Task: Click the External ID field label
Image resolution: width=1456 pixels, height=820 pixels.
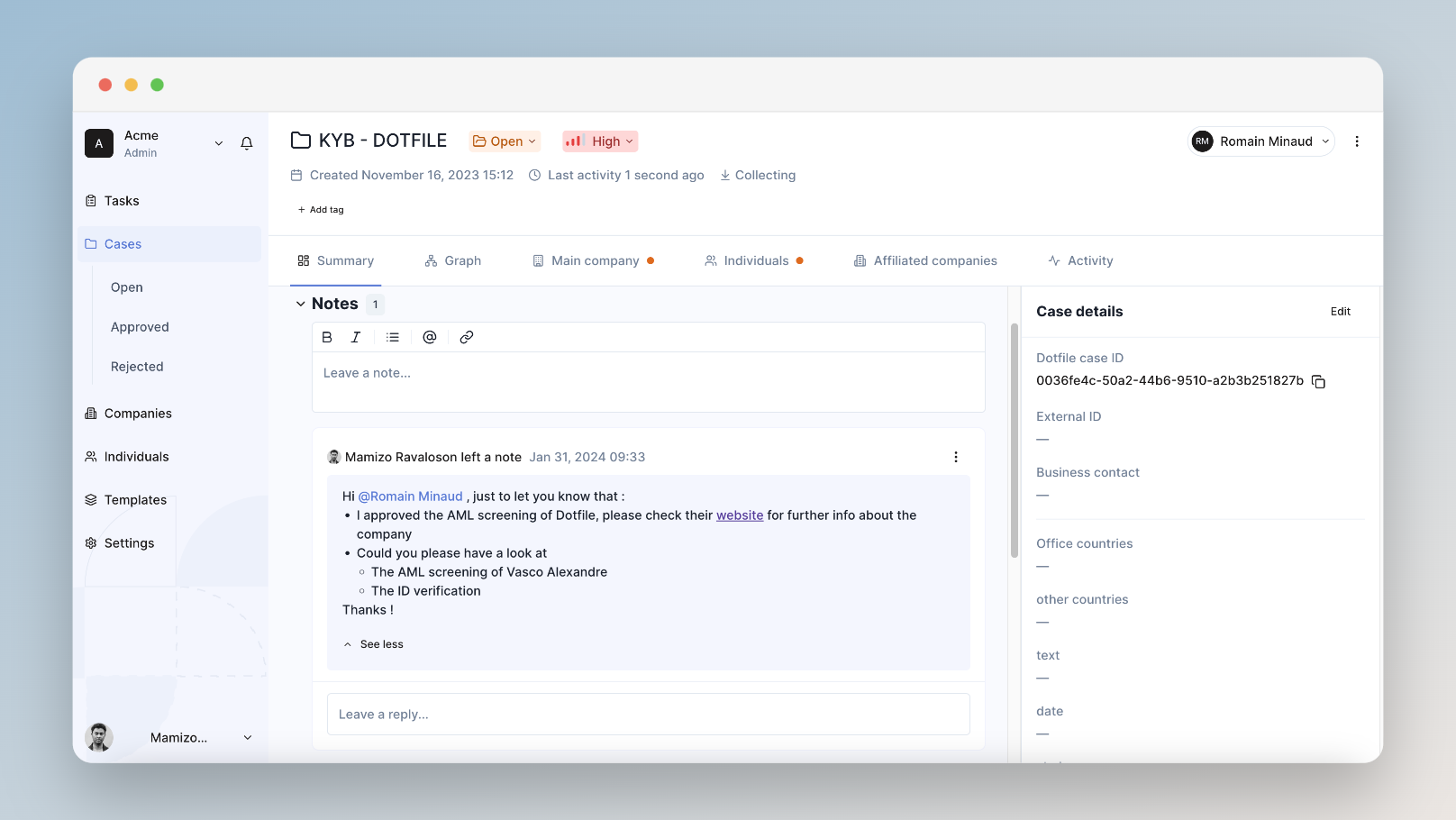Action: 1069,416
